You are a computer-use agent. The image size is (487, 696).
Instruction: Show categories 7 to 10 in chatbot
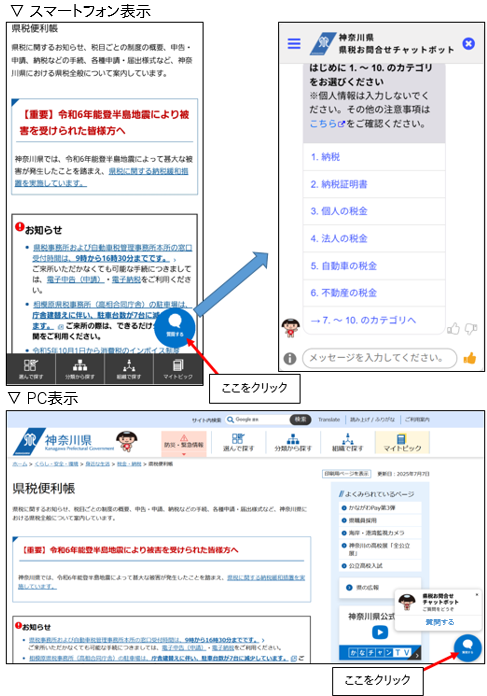coord(374,320)
